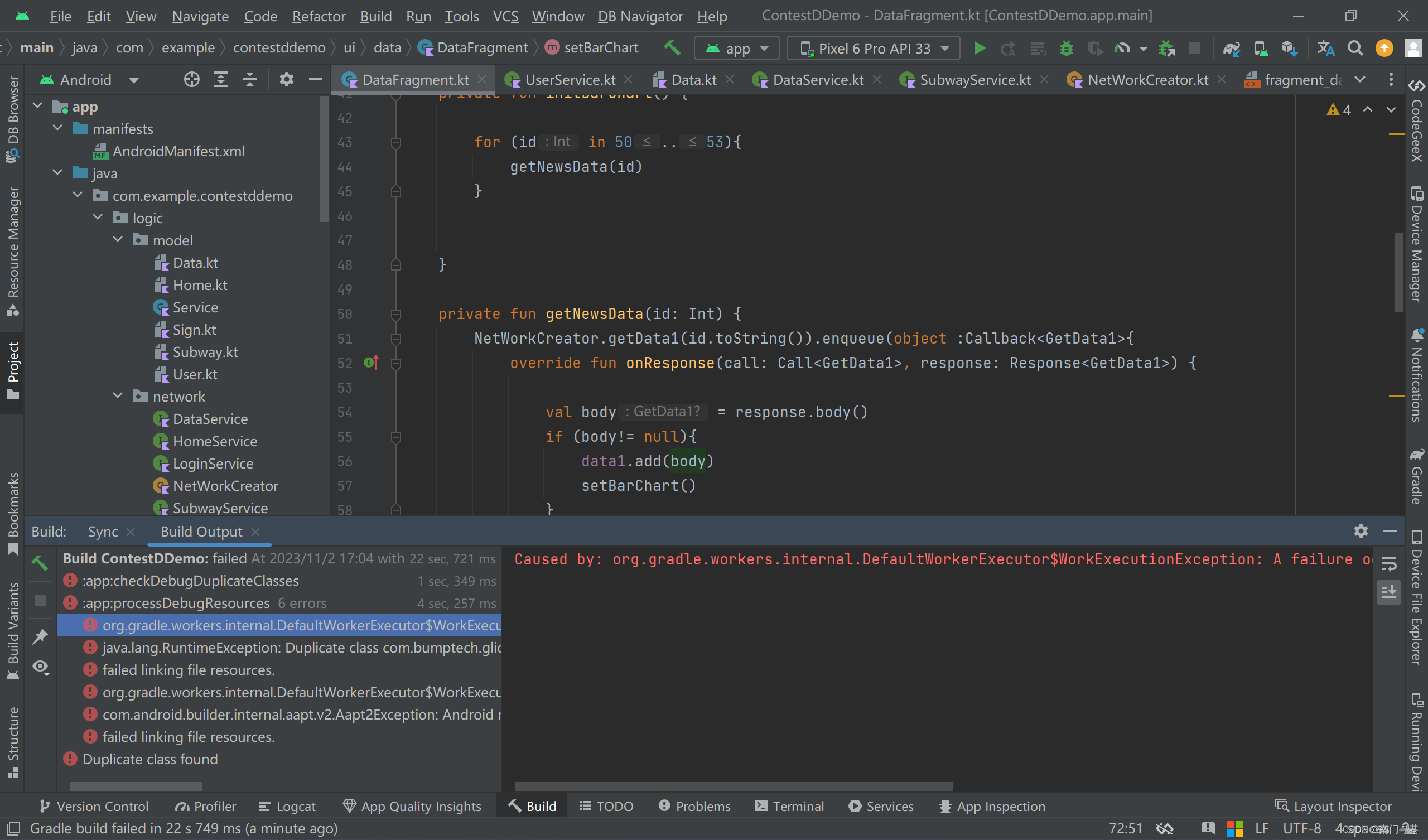Open the Refactor menu
This screenshot has height=840, width=1428.
click(x=319, y=16)
